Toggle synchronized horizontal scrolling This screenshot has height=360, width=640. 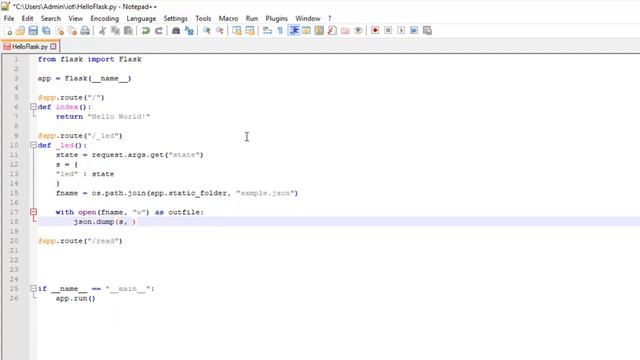250,31
